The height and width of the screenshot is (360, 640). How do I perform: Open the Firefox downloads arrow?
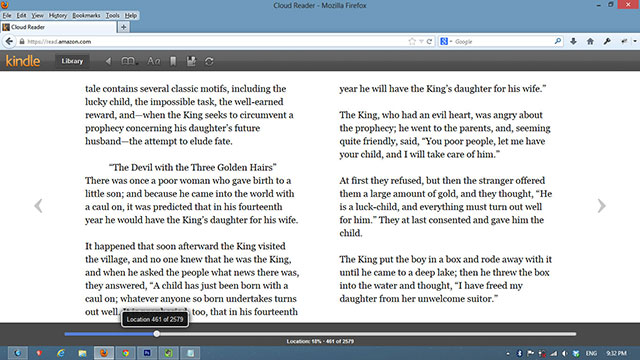573,41
